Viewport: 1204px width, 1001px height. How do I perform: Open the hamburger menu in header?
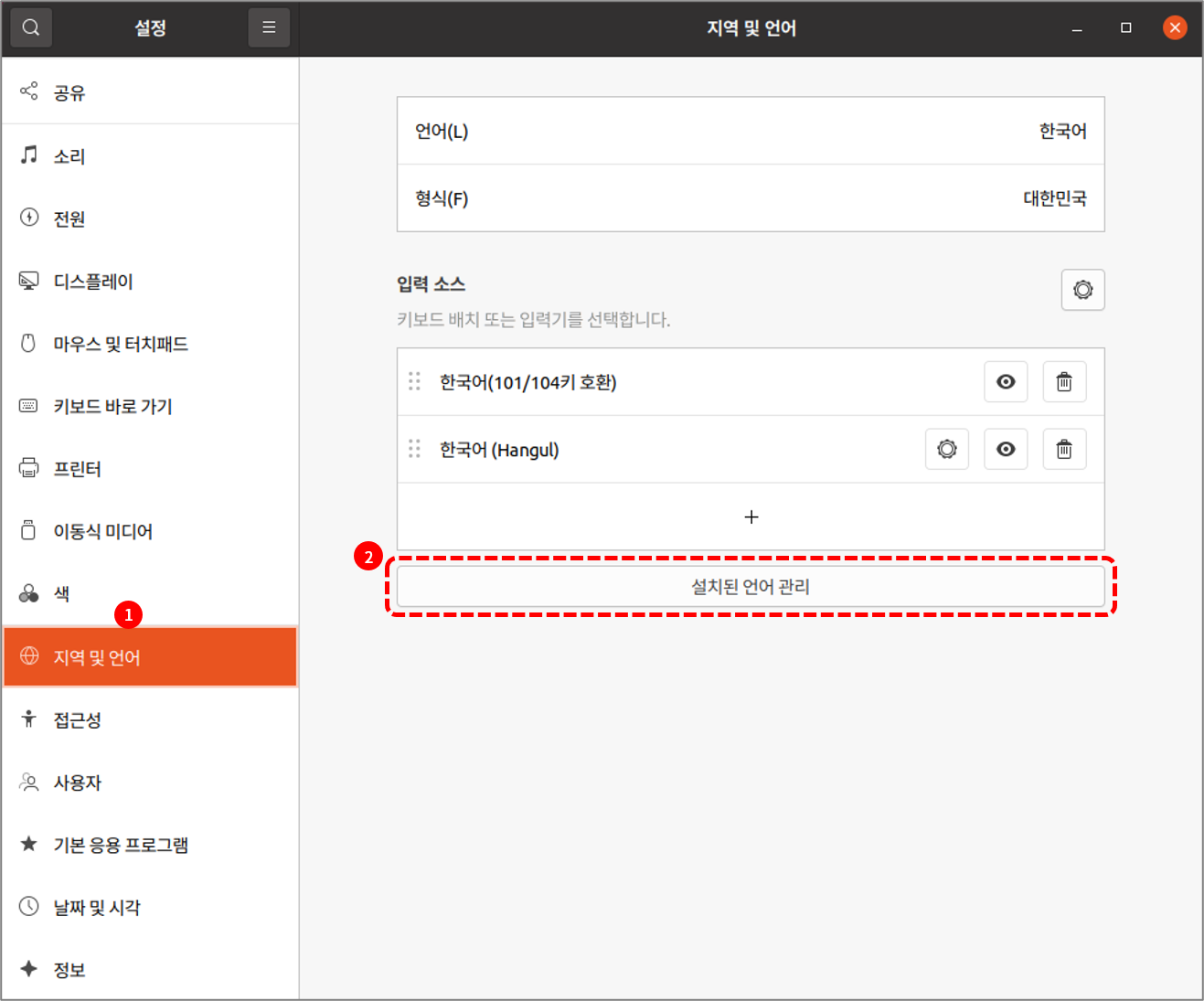tap(269, 27)
